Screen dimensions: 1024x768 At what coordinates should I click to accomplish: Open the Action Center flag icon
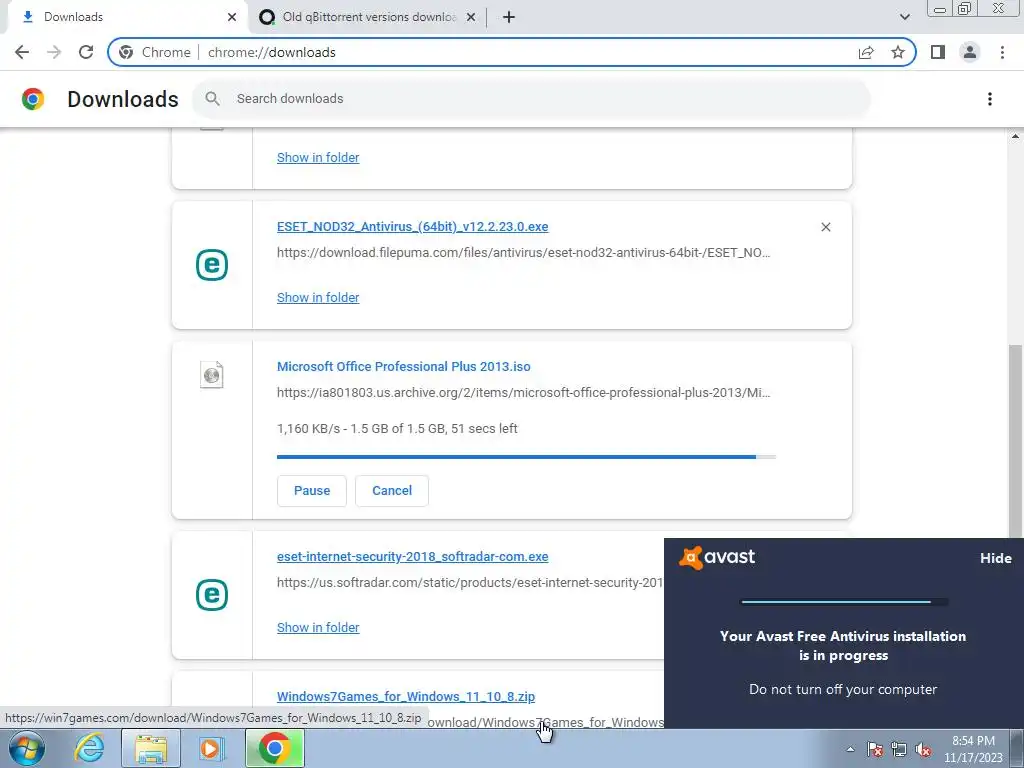point(875,750)
